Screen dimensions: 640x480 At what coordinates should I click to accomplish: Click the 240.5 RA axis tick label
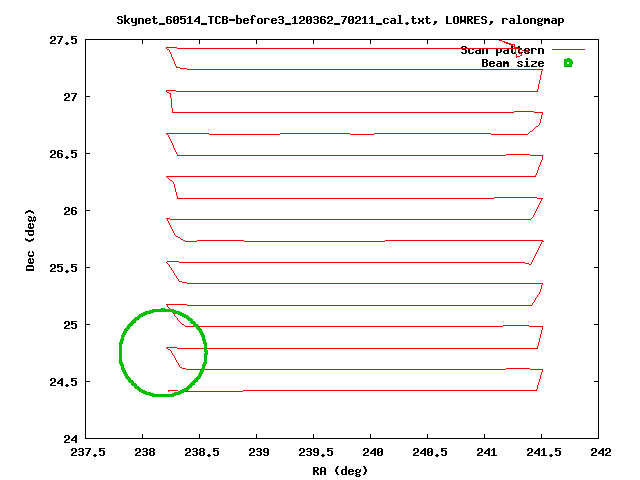[x=429, y=452]
